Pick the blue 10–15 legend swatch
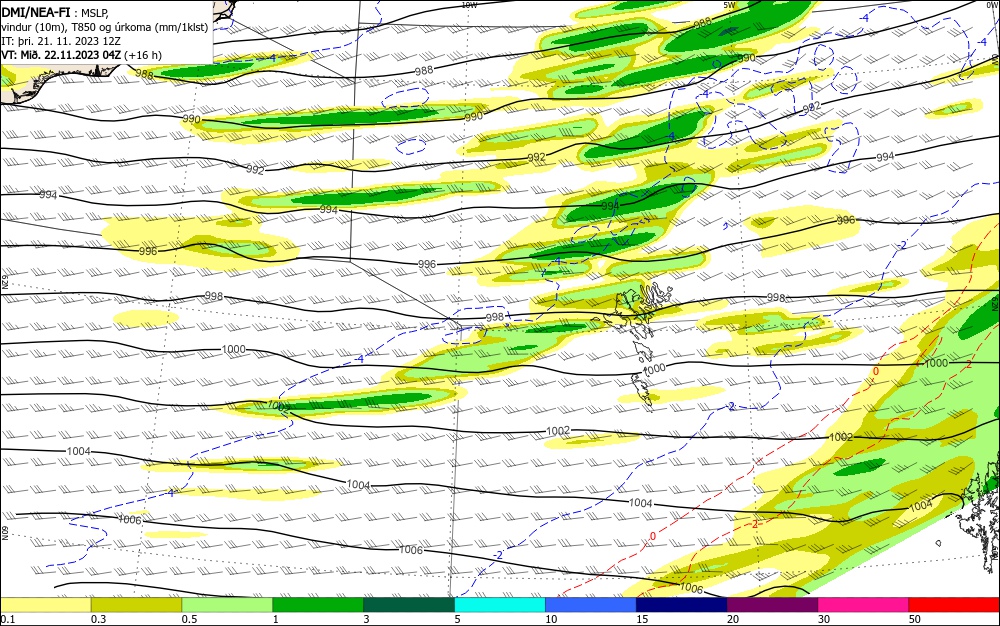 [x=591, y=605]
